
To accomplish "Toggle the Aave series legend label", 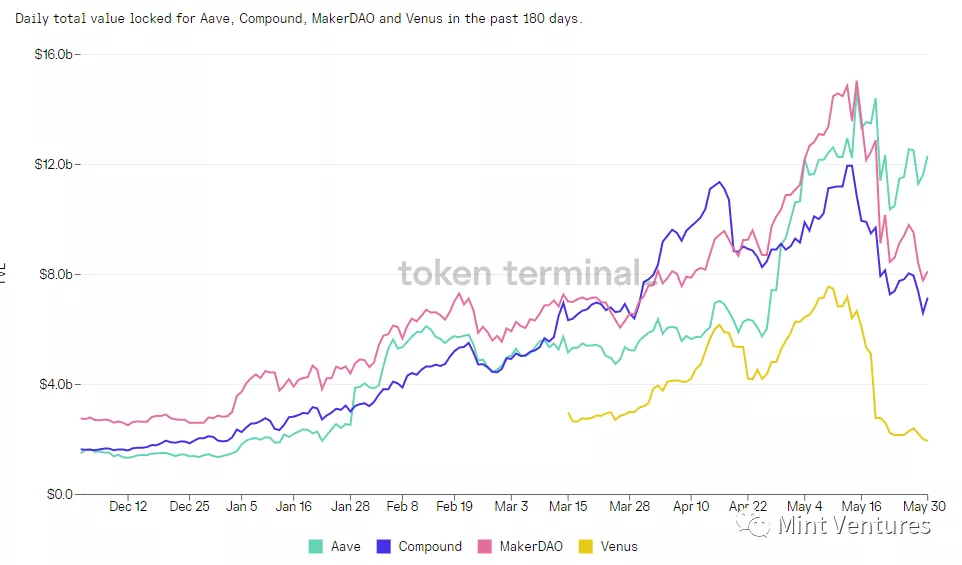I will [345, 547].
